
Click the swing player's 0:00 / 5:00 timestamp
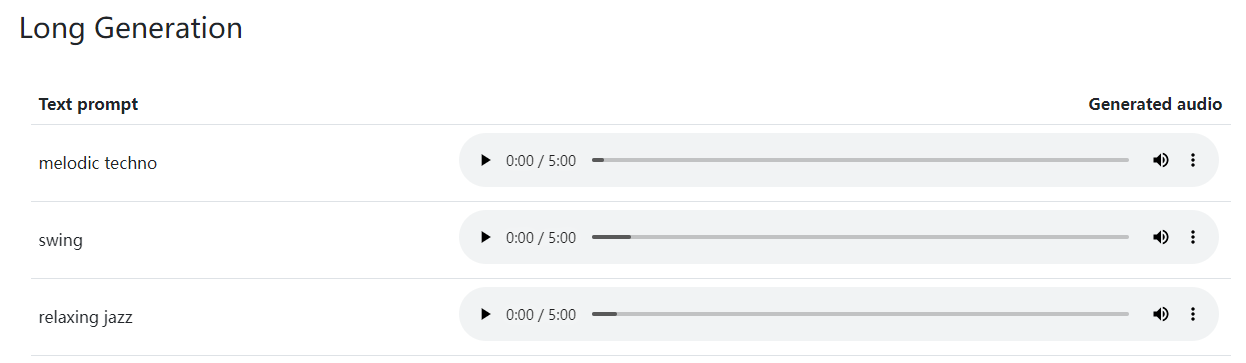pyautogui.click(x=541, y=238)
